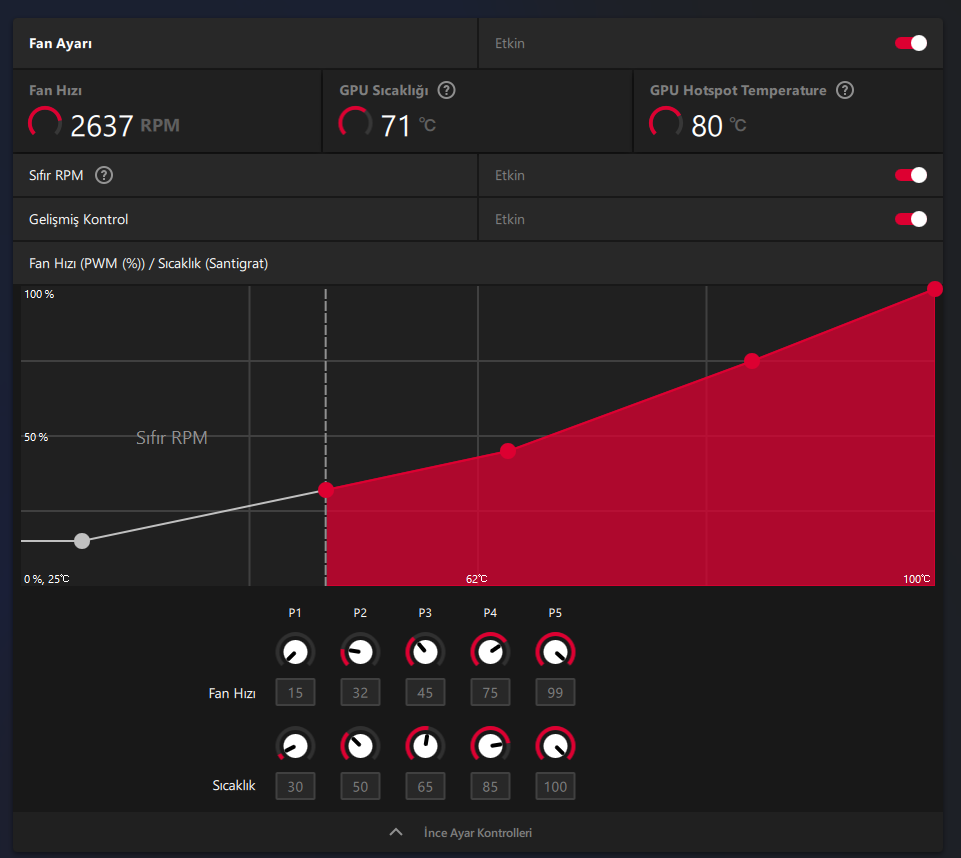The width and height of the screenshot is (961, 858).
Task: Click the P3 Fan Hızı dial knob
Action: point(425,651)
